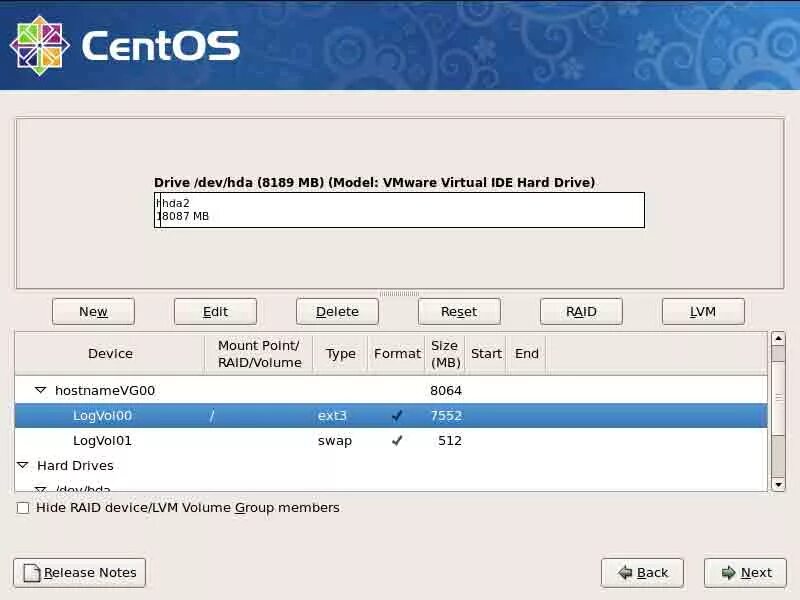The width and height of the screenshot is (800, 600).
Task: Click the End column header
Action: [x=527, y=354]
